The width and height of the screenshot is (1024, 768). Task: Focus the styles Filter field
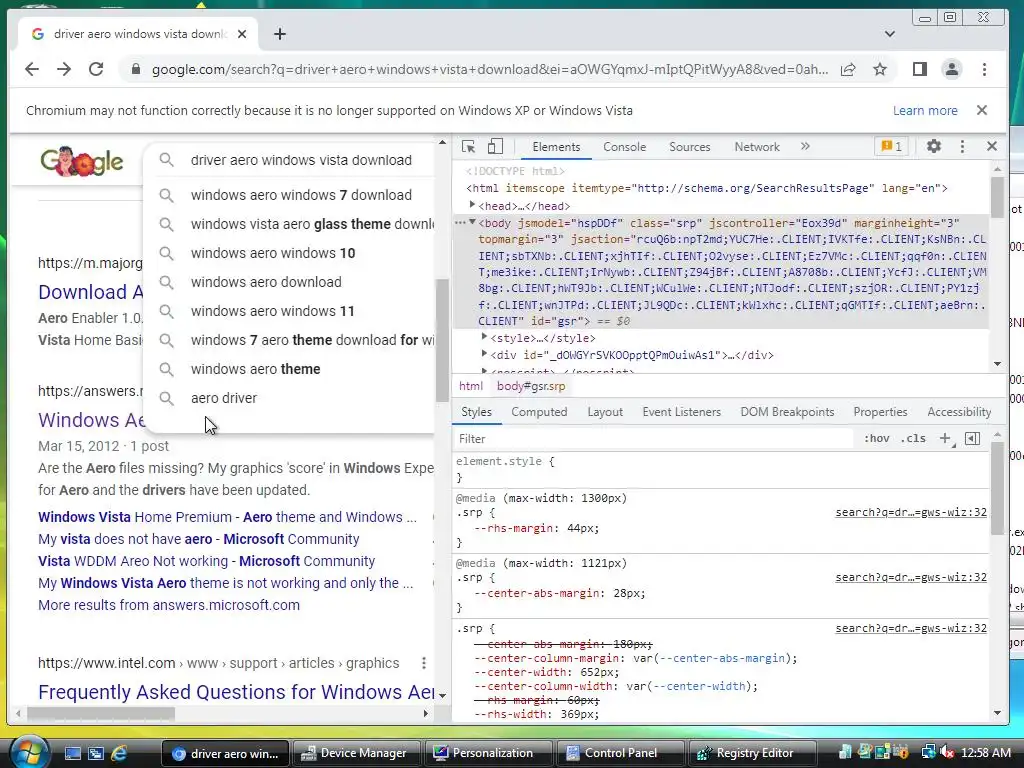[x=654, y=439]
